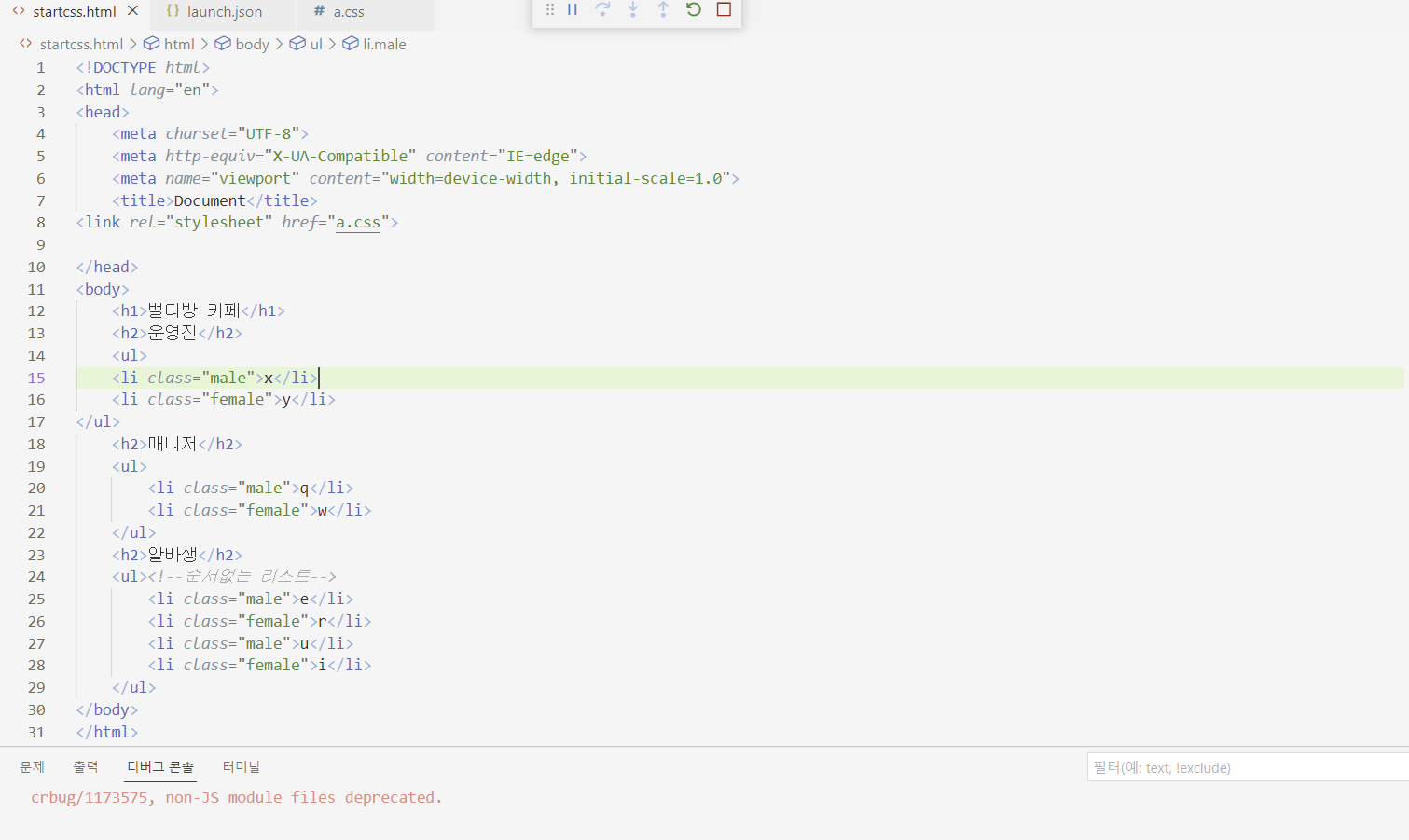Pause the debug session
This screenshot has height=840, width=1409.
pyautogui.click(x=573, y=9)
